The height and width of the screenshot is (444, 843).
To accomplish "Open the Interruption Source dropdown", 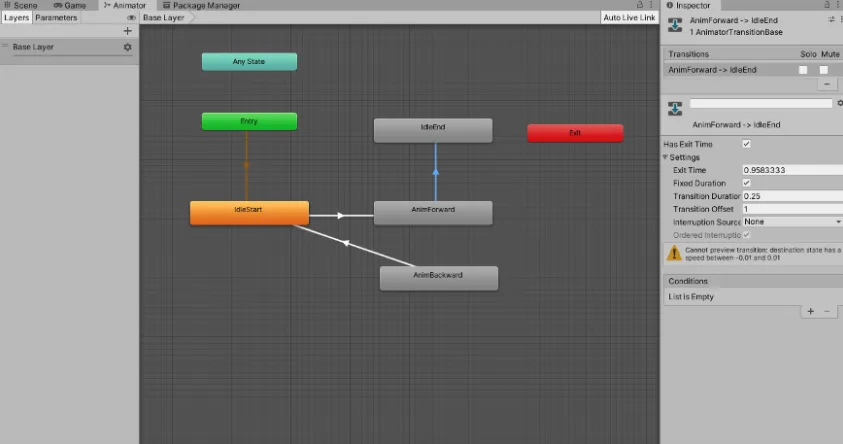I will point(792,222).
